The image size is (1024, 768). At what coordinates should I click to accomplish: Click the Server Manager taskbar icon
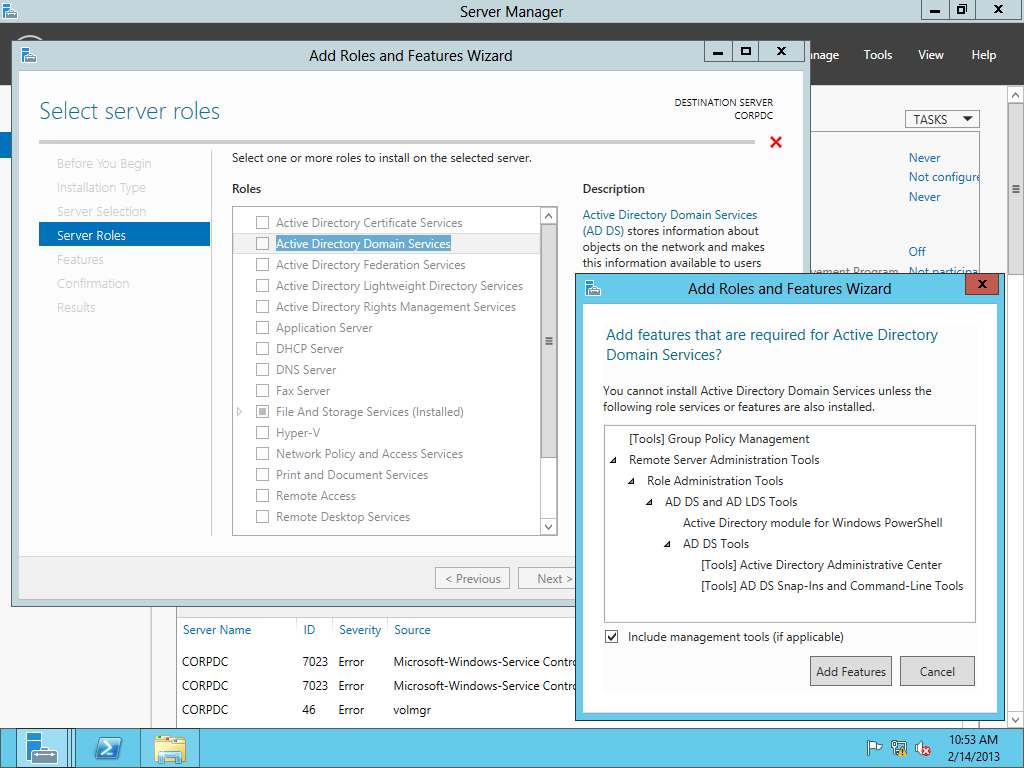(x=41, y=748)
